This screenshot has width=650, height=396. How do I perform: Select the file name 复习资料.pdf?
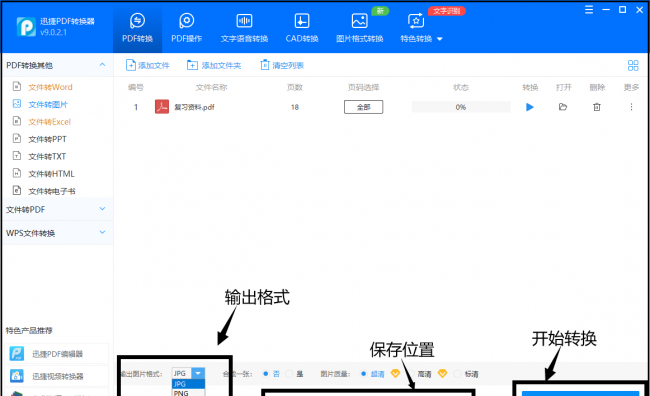[194, 107]
